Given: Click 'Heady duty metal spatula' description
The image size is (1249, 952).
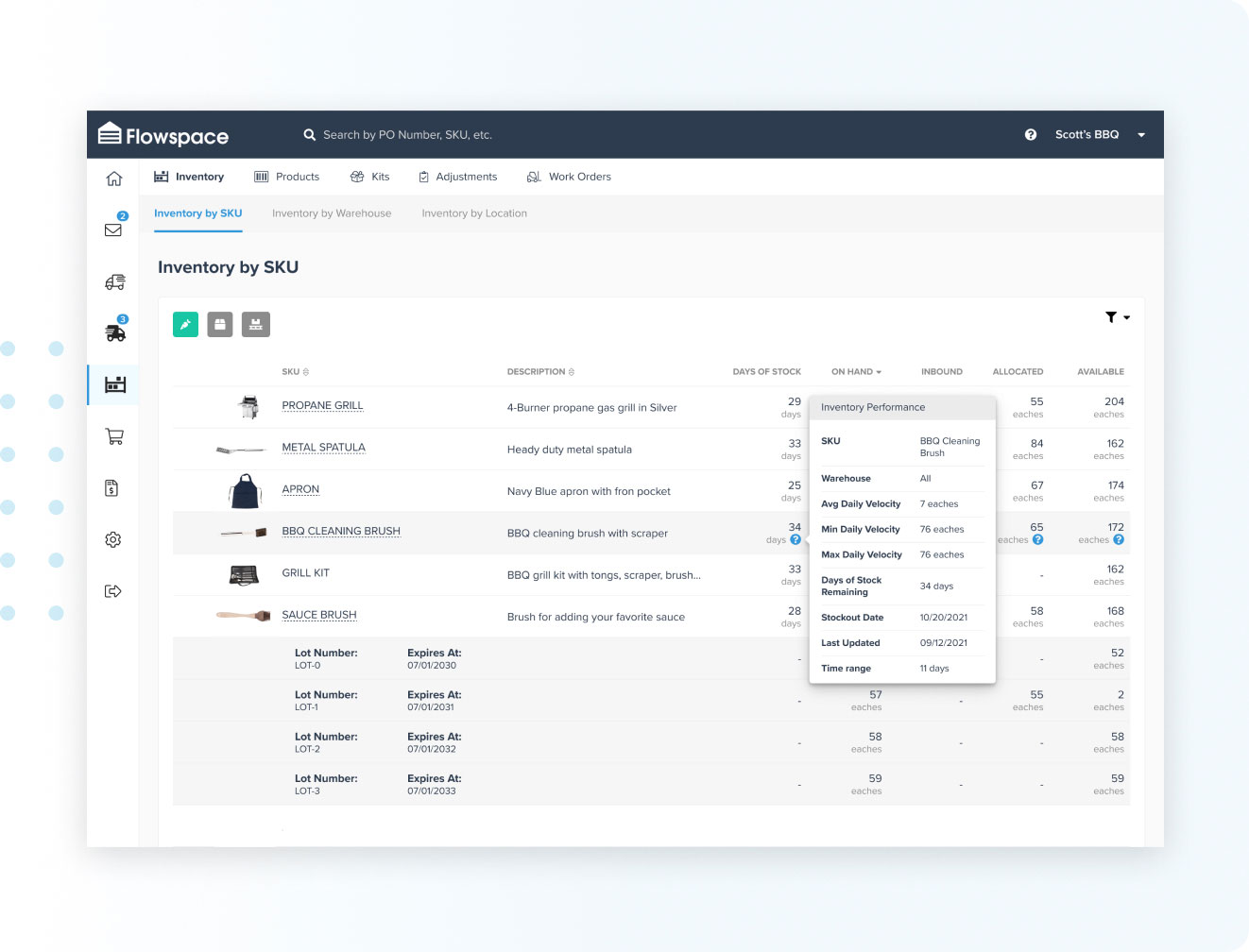Looking at the screenshot, I should tap(569, 450).
